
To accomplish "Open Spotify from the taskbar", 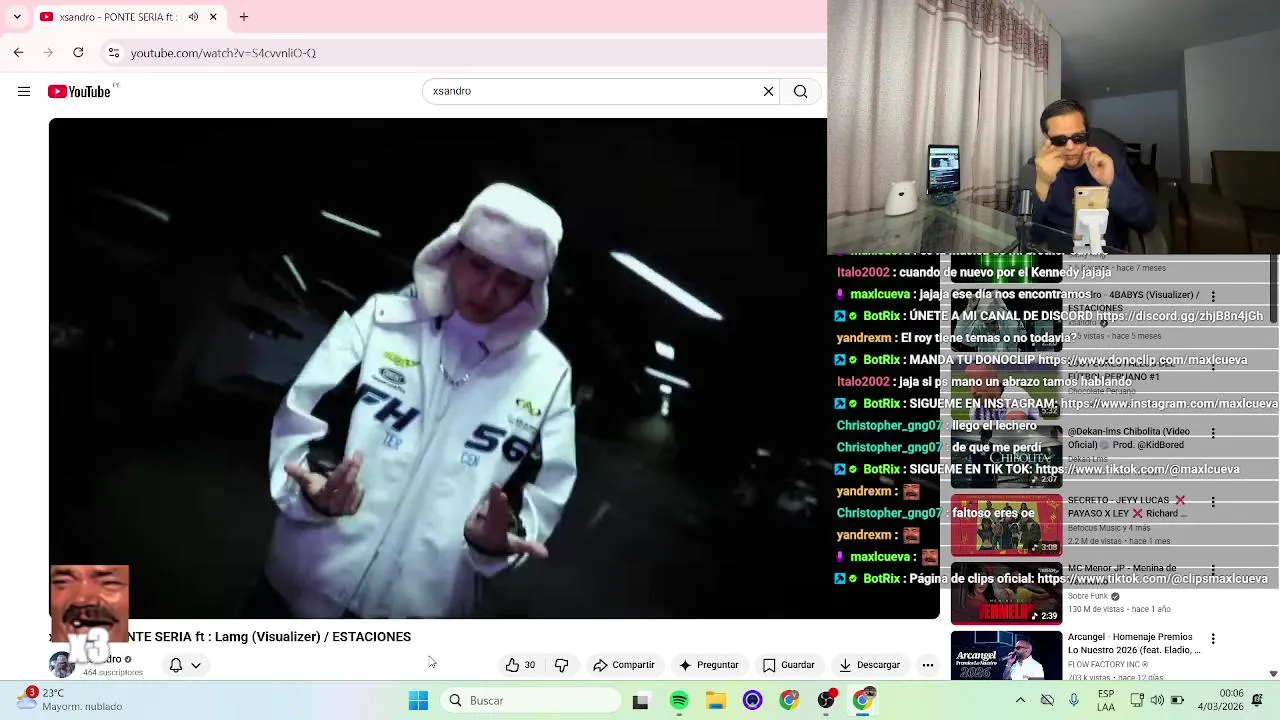I will point(679,701).
